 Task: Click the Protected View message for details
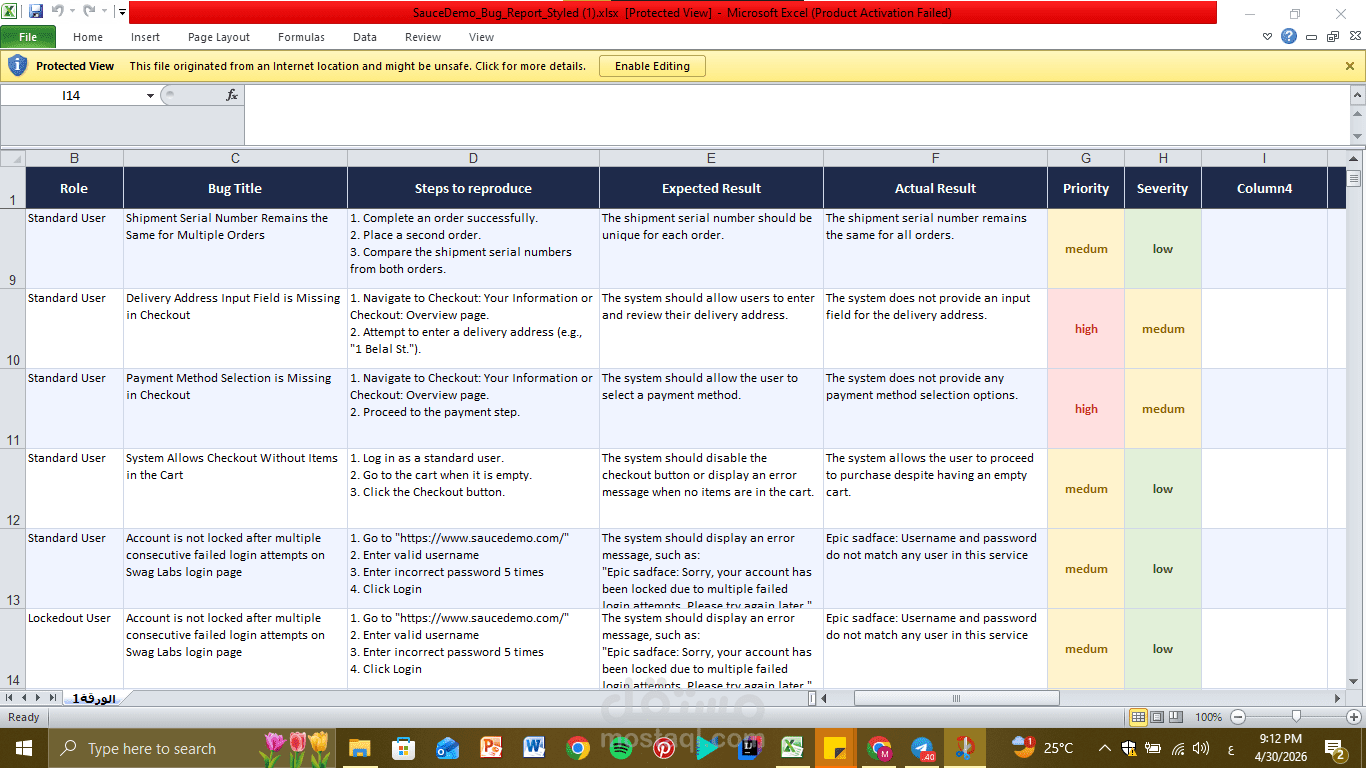[x=357, y=66]
